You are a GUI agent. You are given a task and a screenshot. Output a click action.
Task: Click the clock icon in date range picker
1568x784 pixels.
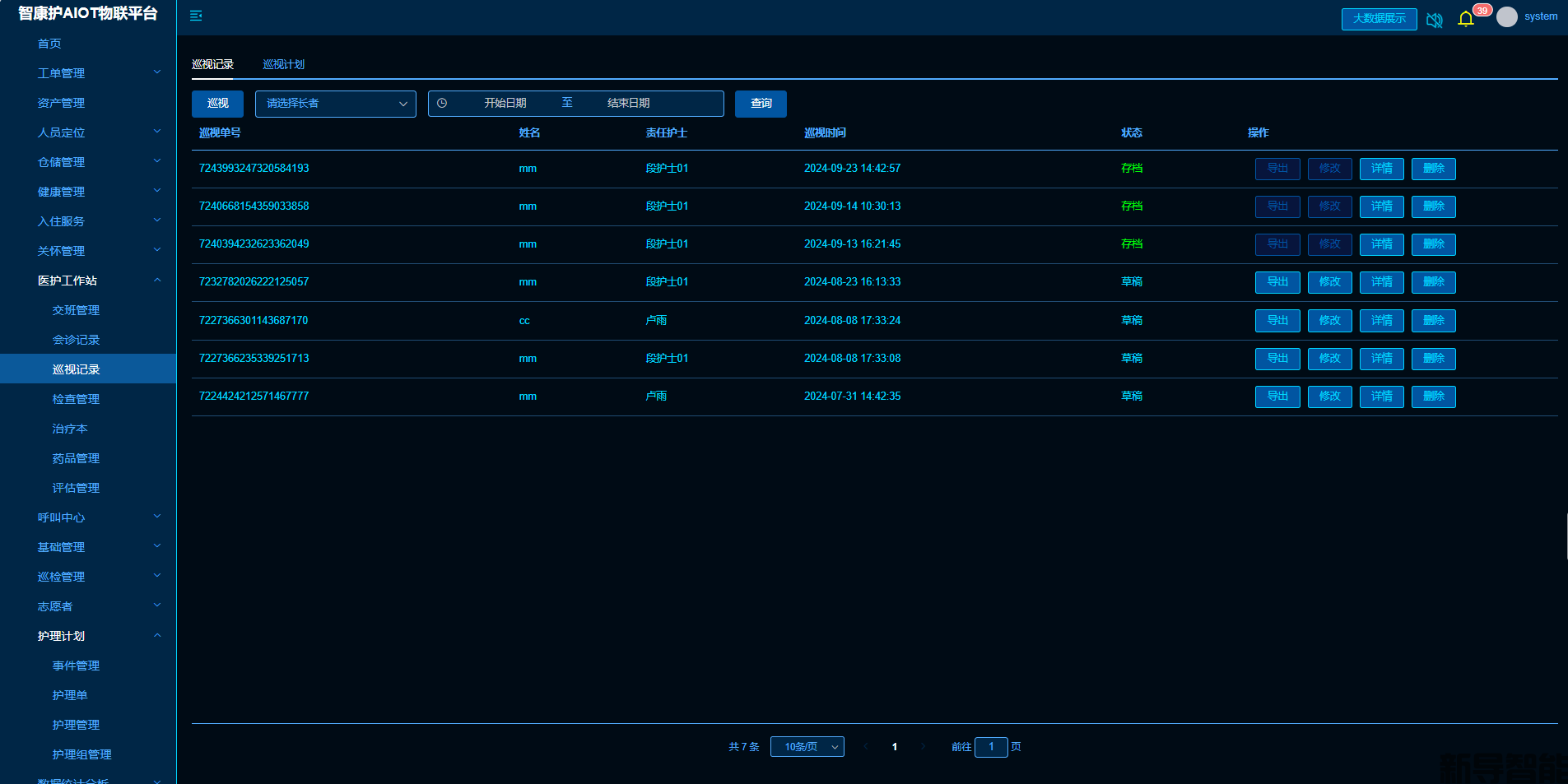tap(442, 104)
